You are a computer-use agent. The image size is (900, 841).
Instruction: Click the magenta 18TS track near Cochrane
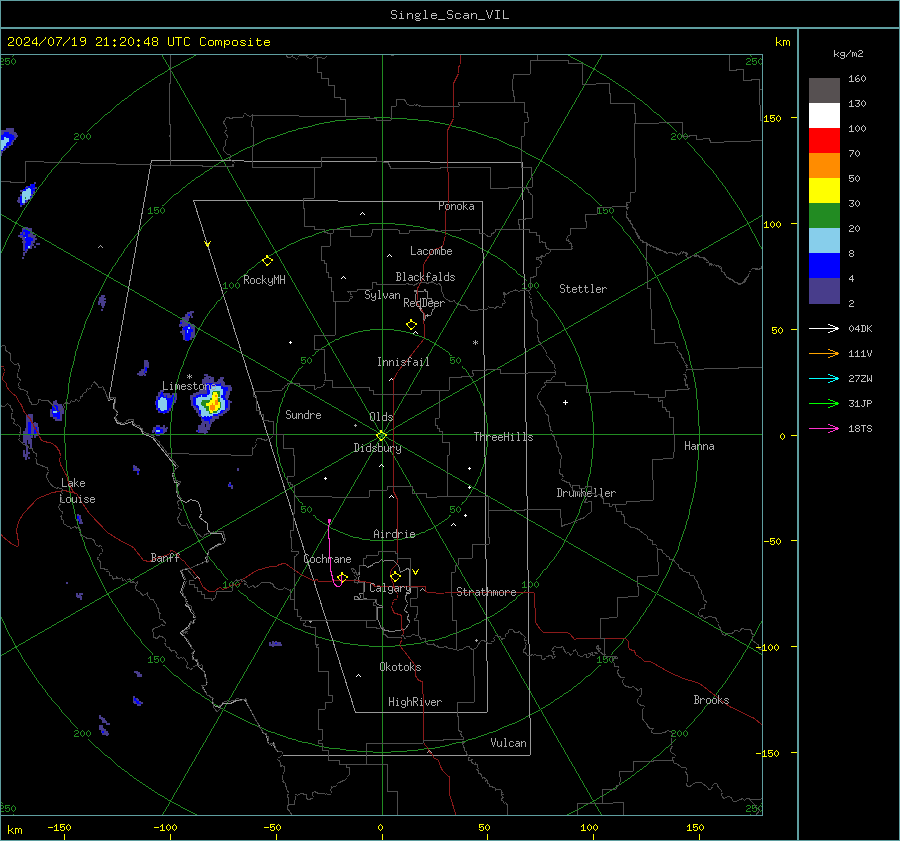pos(332,554)
